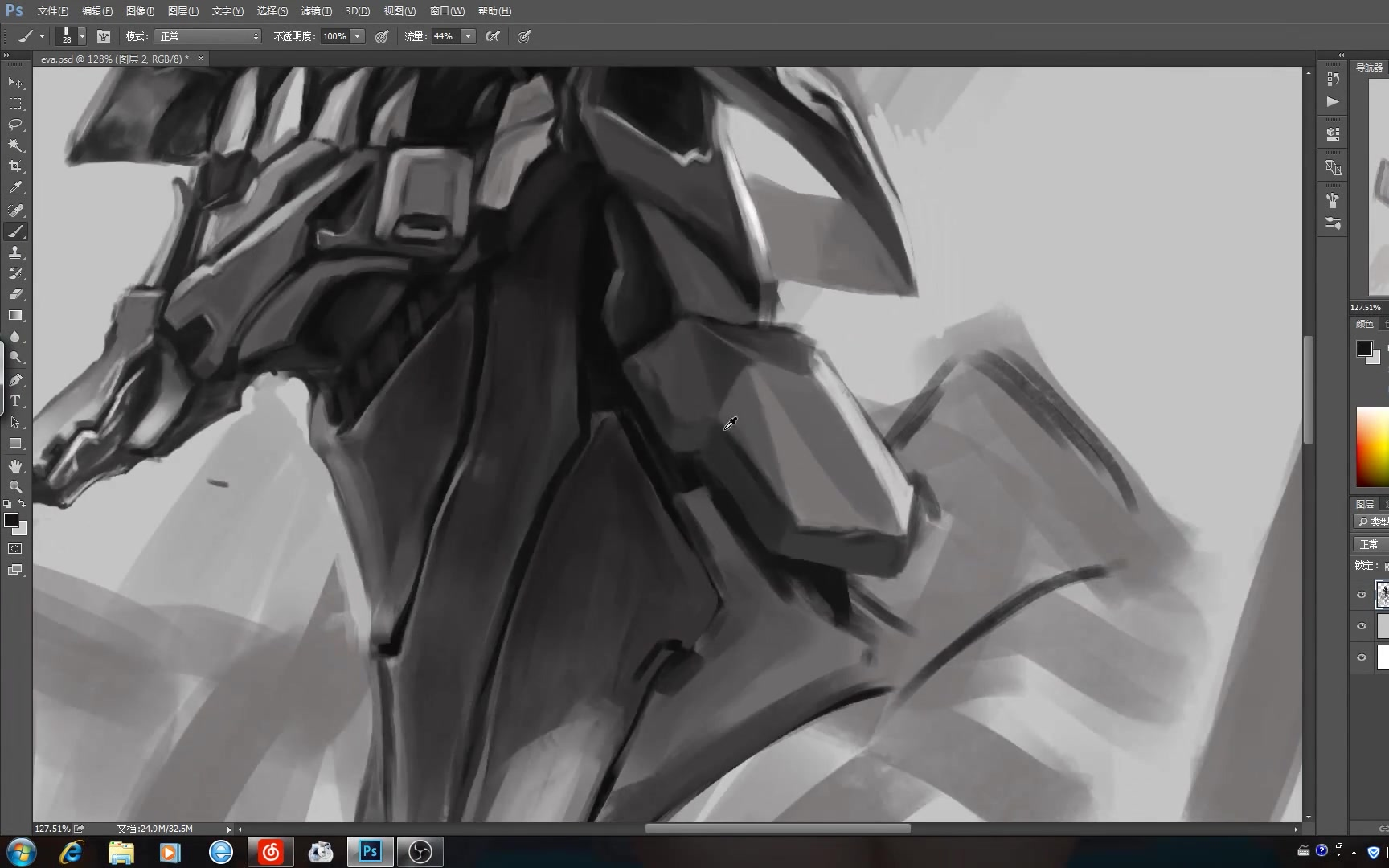The height and width of the screenshot is (868, 1389).
Task: Select the Zoom tool
Action: tap(15, 487)
